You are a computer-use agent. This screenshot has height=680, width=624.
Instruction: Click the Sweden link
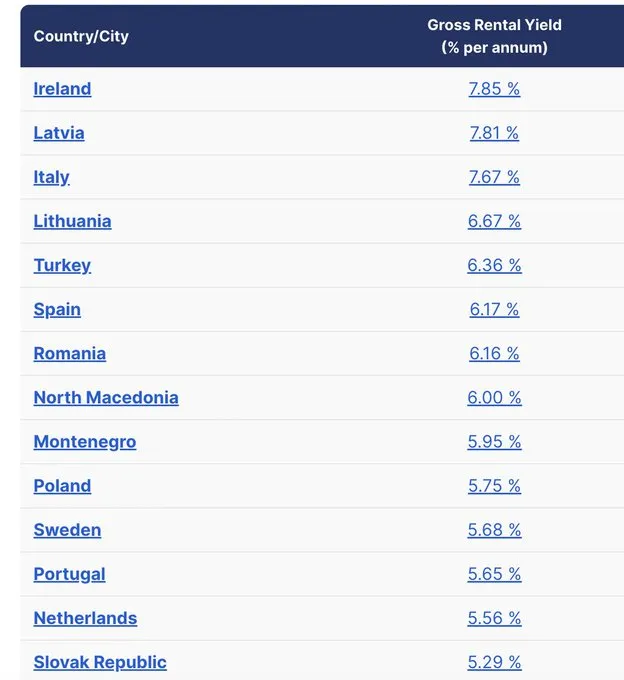68,530
